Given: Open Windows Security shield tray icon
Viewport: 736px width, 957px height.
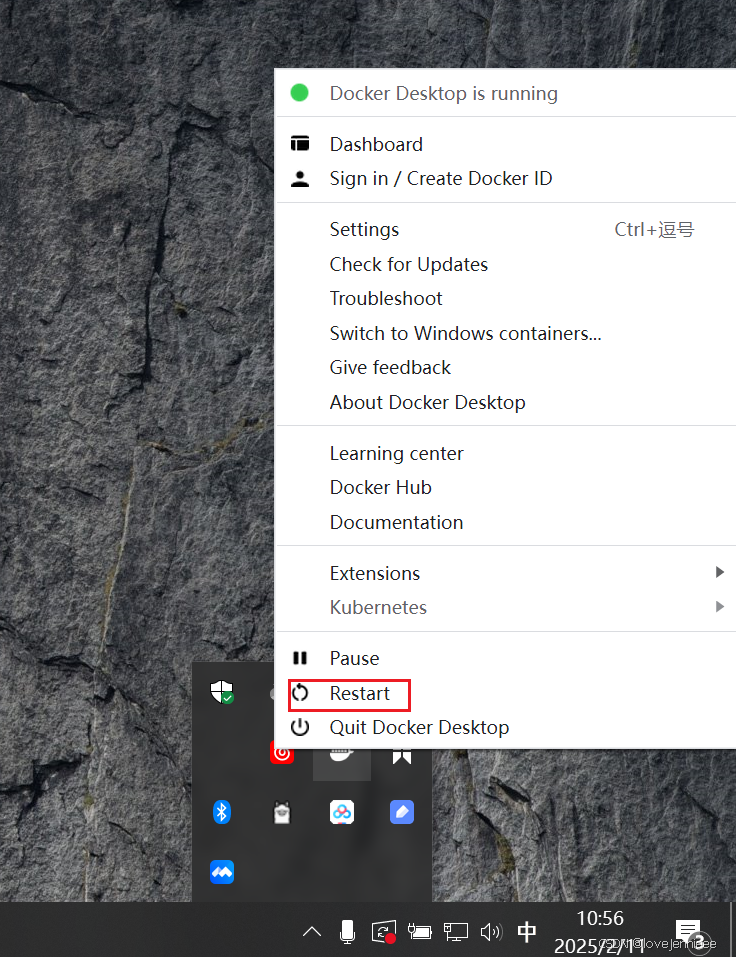Looking at the screenshot, I should [222, 692].
